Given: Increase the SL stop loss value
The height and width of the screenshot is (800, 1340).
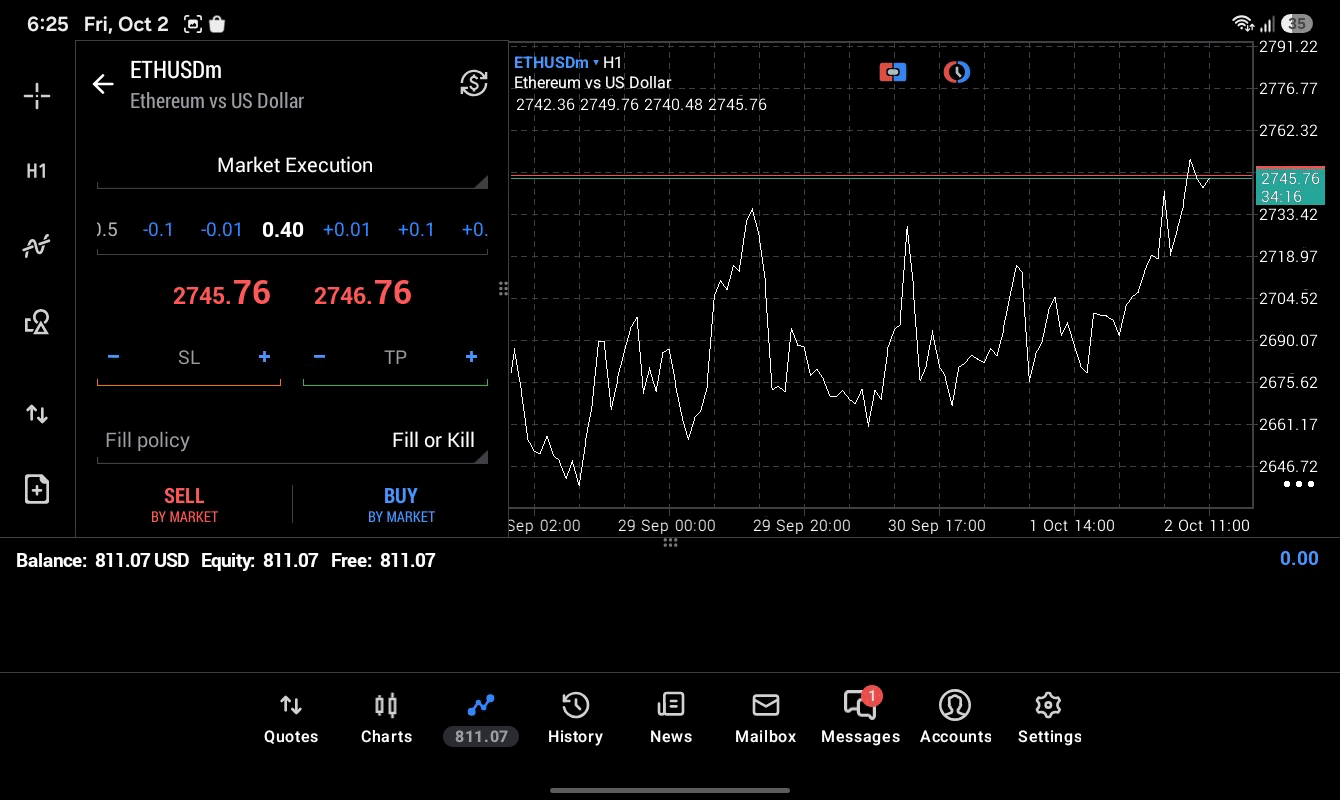Looking at the screenshot, I should pyautogui.click(x=264, y=357).
